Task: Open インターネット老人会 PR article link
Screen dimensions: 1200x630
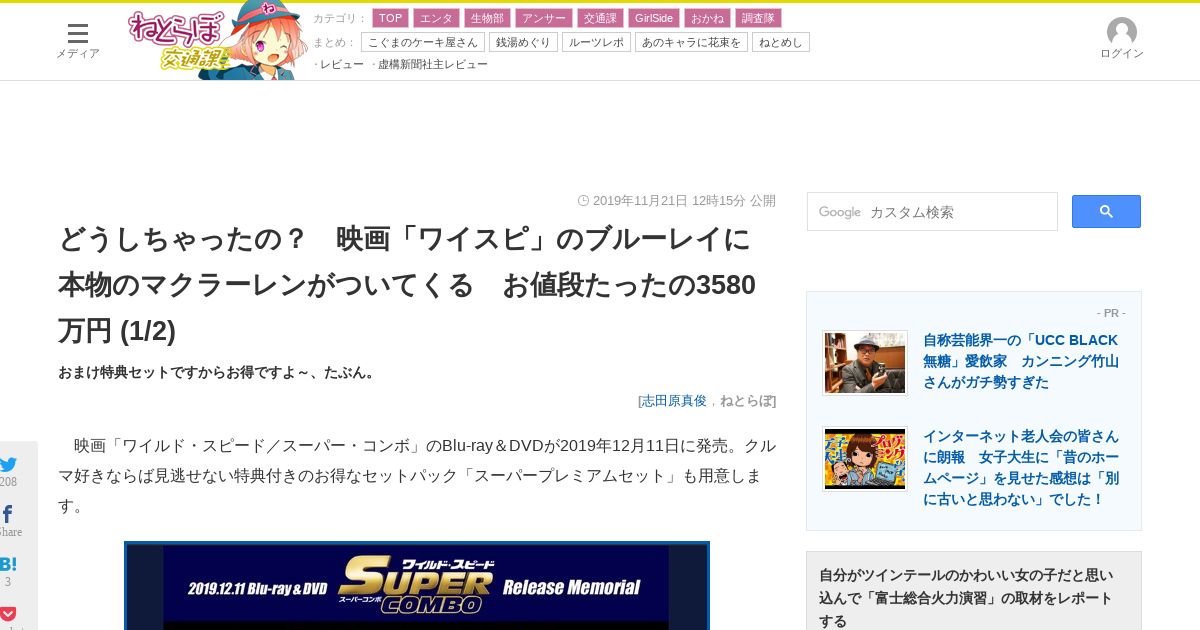Action: coord(1021,467)
